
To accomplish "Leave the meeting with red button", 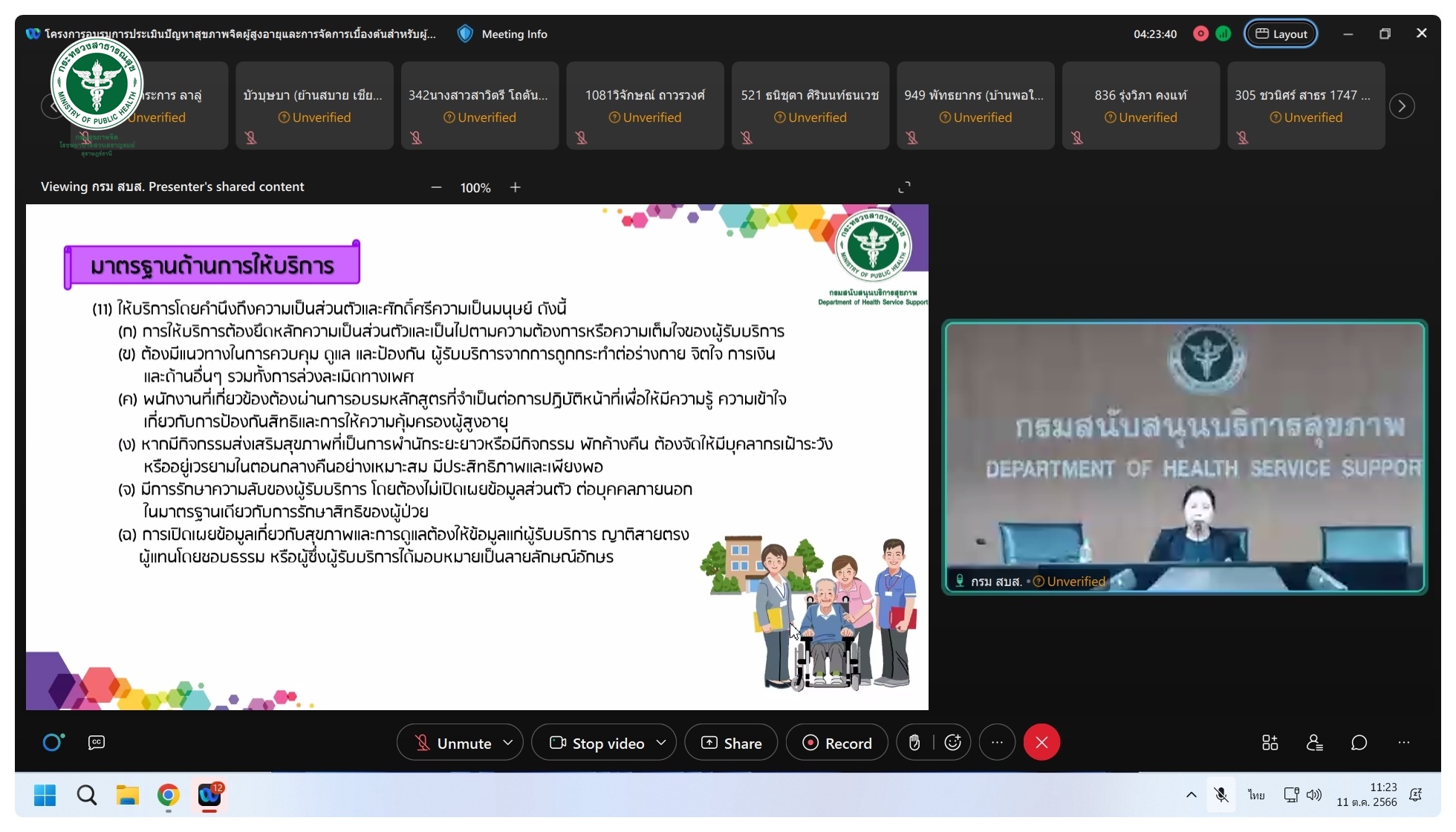I will [1041, 743].
